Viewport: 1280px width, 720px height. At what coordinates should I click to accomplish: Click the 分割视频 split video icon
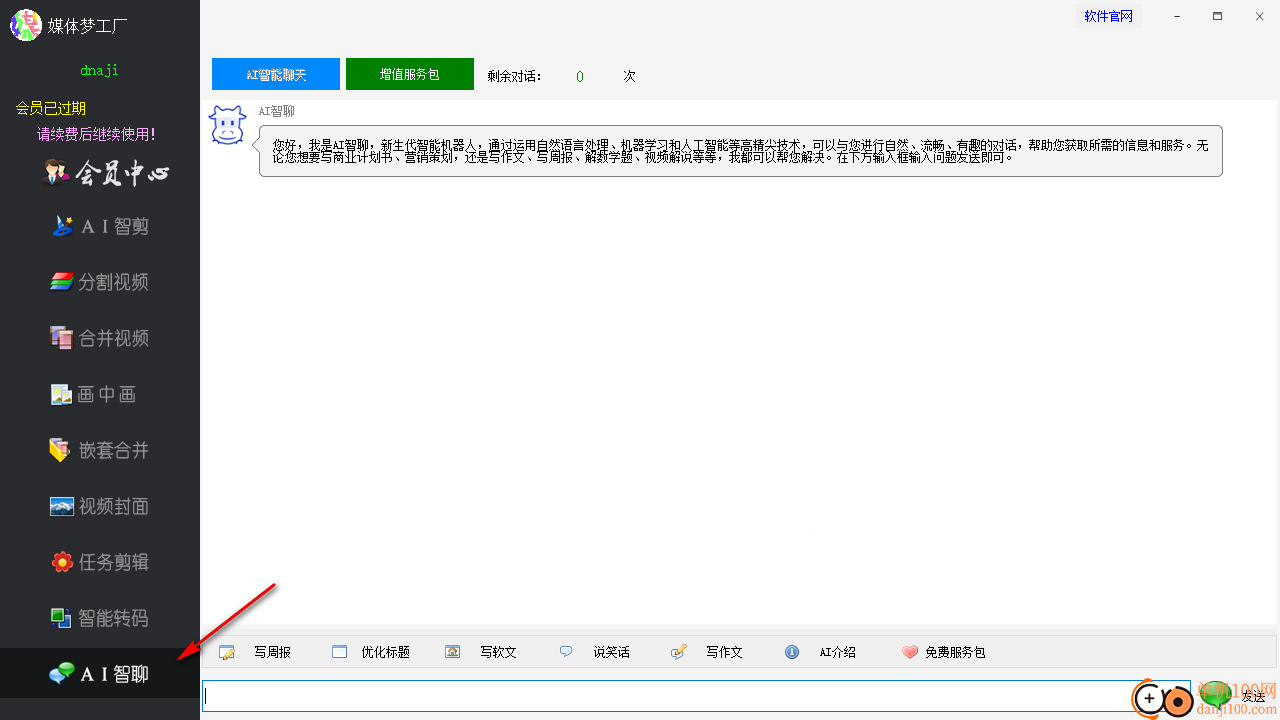62,282
